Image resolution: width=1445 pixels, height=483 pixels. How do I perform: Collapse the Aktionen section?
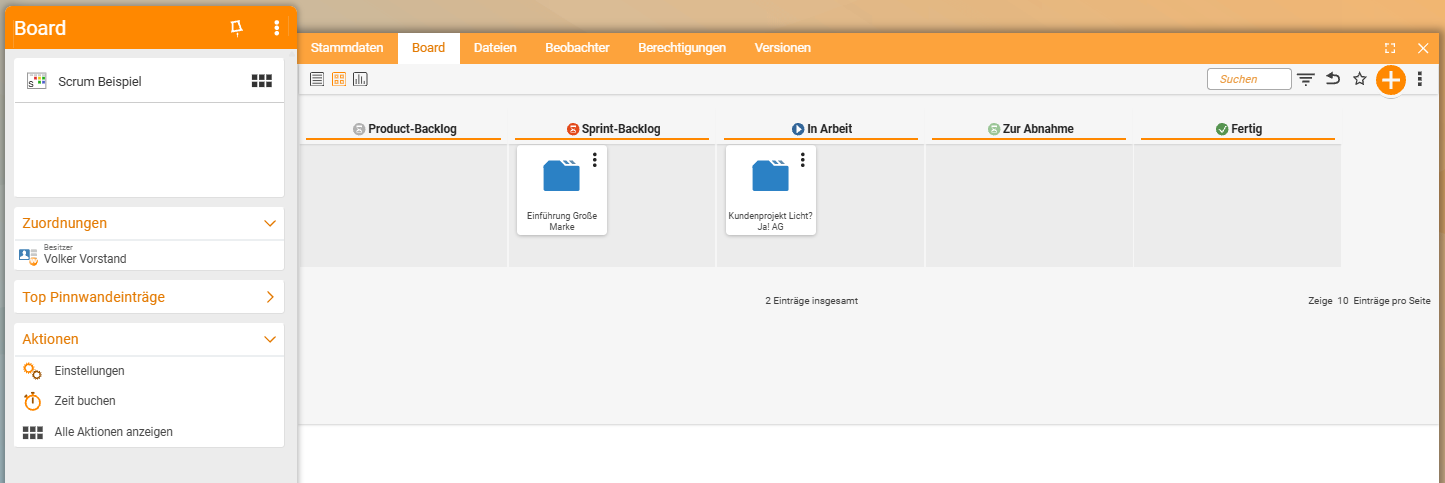coord(269,340)
